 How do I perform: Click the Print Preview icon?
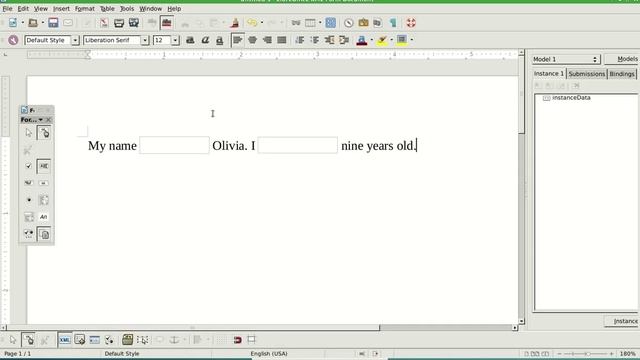133,23
